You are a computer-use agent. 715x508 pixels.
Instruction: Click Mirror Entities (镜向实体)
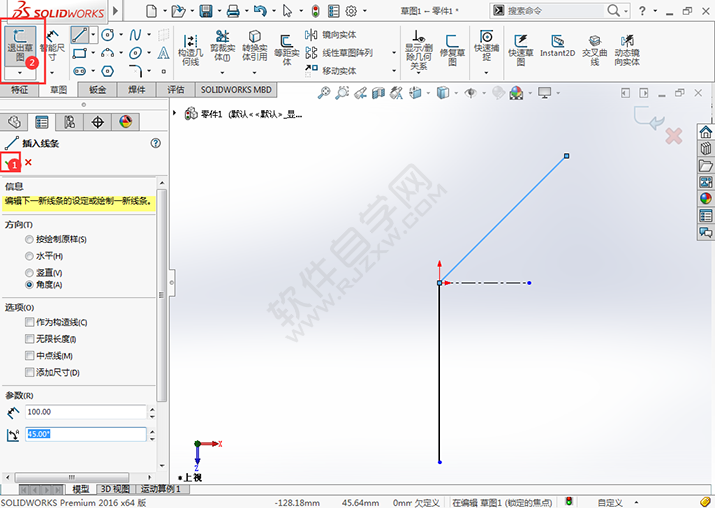(331, 35)
